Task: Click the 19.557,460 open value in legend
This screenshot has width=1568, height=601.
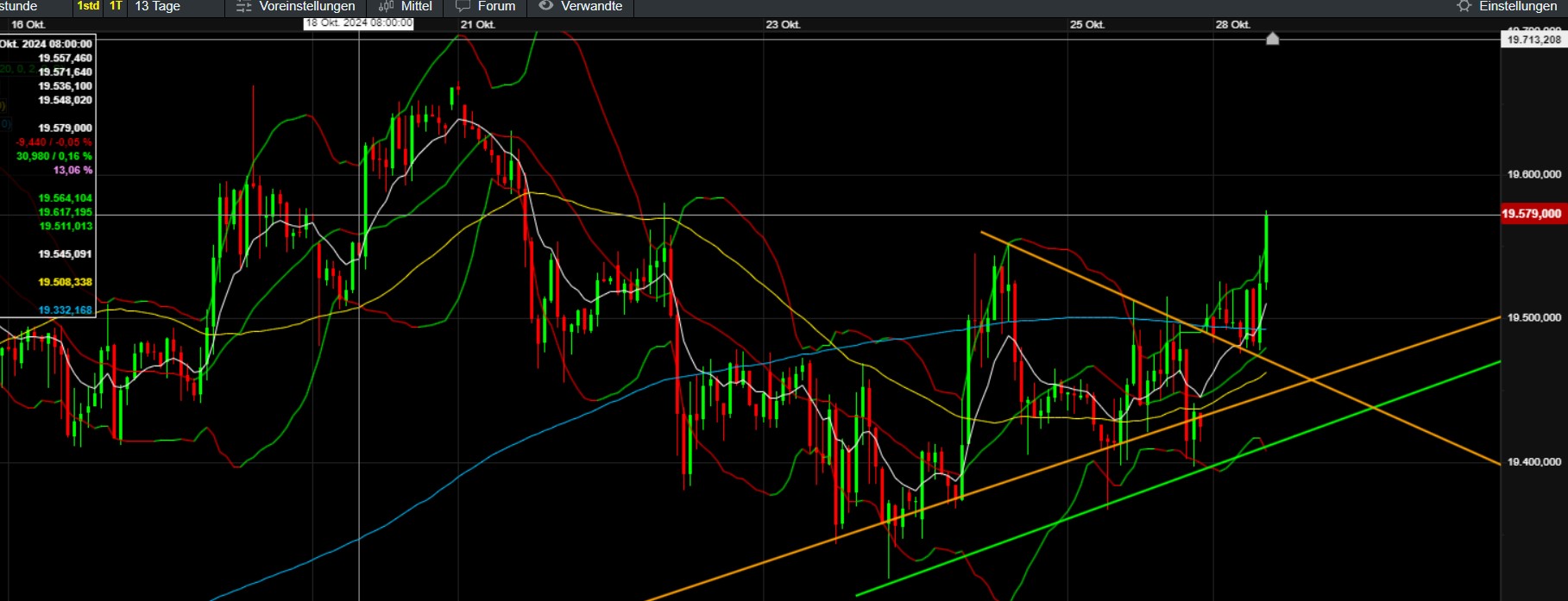Action: (66, 58)
